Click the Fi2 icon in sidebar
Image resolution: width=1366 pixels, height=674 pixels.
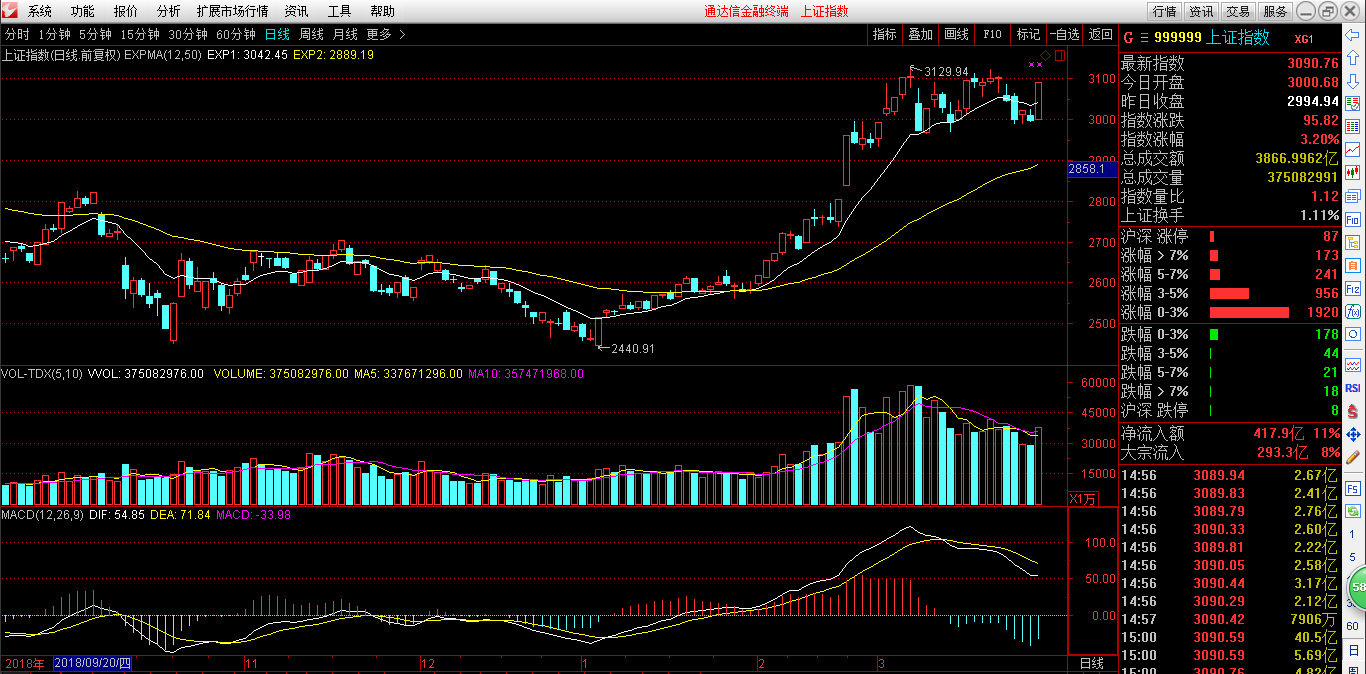click(1353, 288)
